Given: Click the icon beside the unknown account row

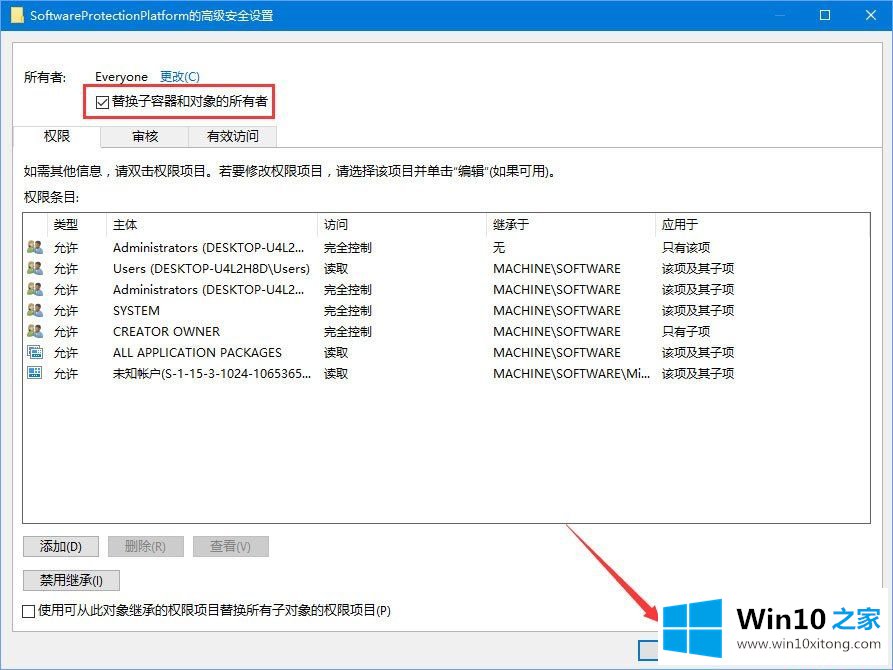Looking at the screenshot, I should point(35,373).
